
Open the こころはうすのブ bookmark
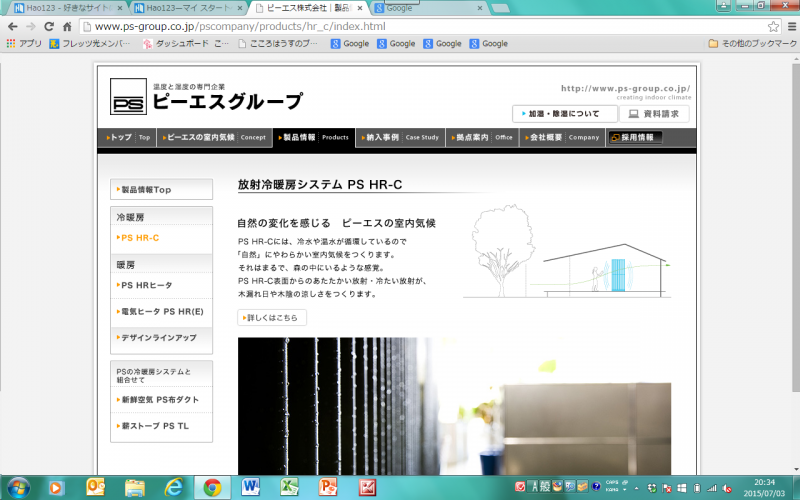[278, 44]
